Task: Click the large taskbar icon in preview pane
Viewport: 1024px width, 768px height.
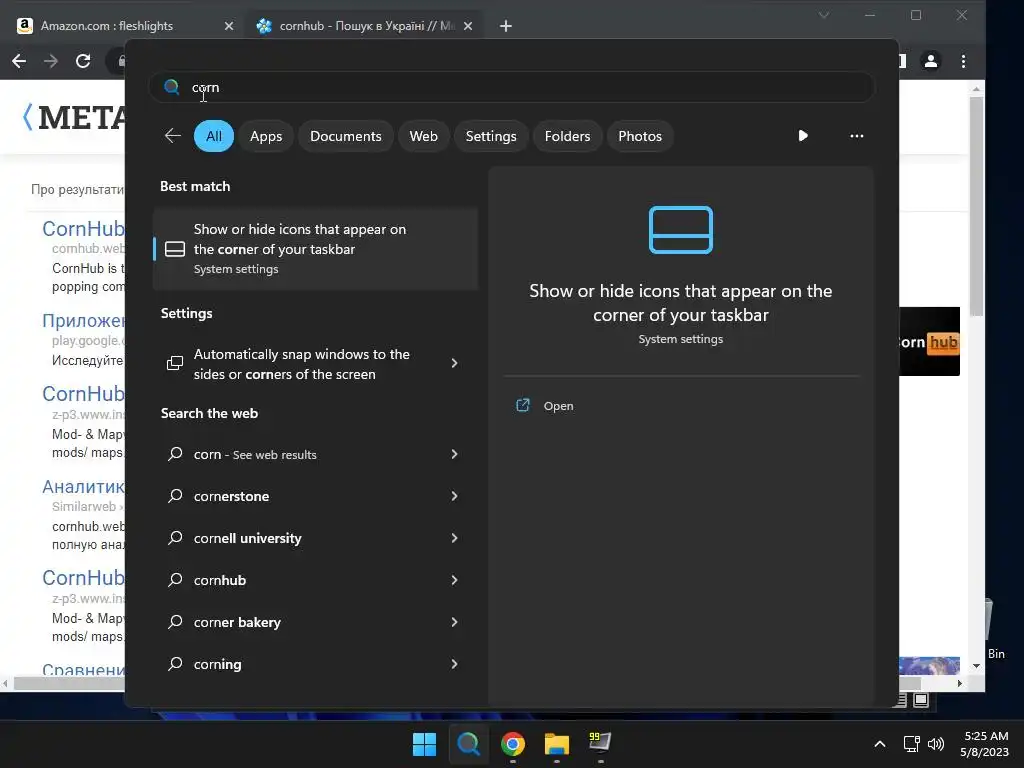Action: tap(680, 230)
